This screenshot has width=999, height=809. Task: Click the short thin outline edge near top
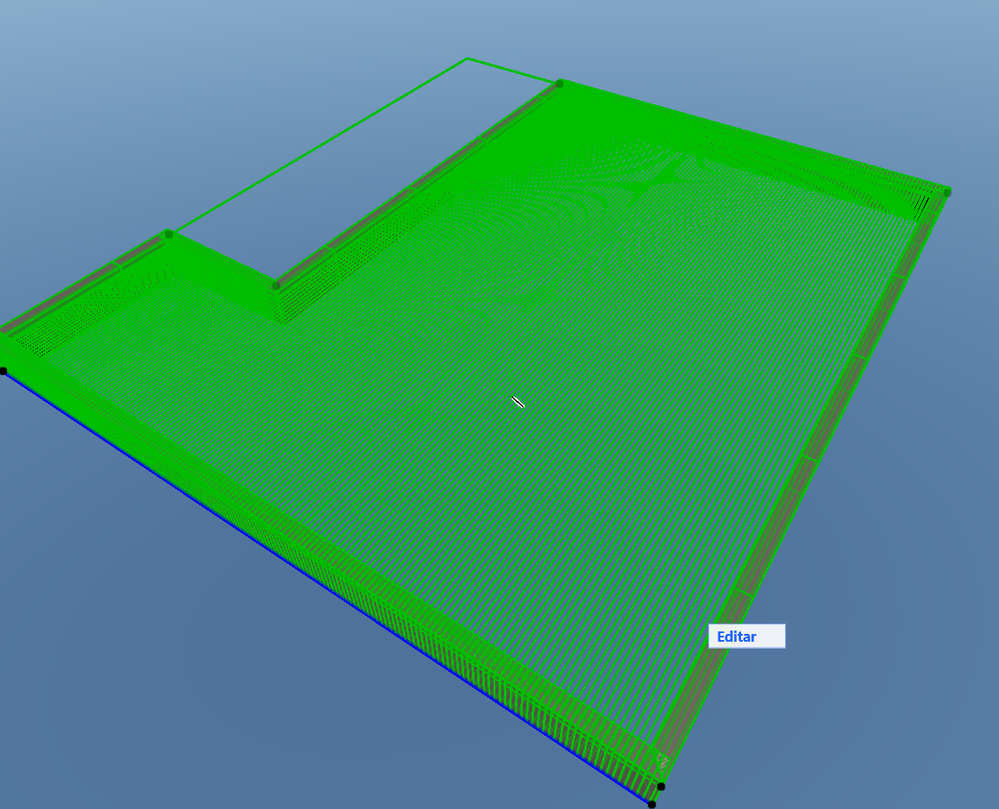(514, 71)
